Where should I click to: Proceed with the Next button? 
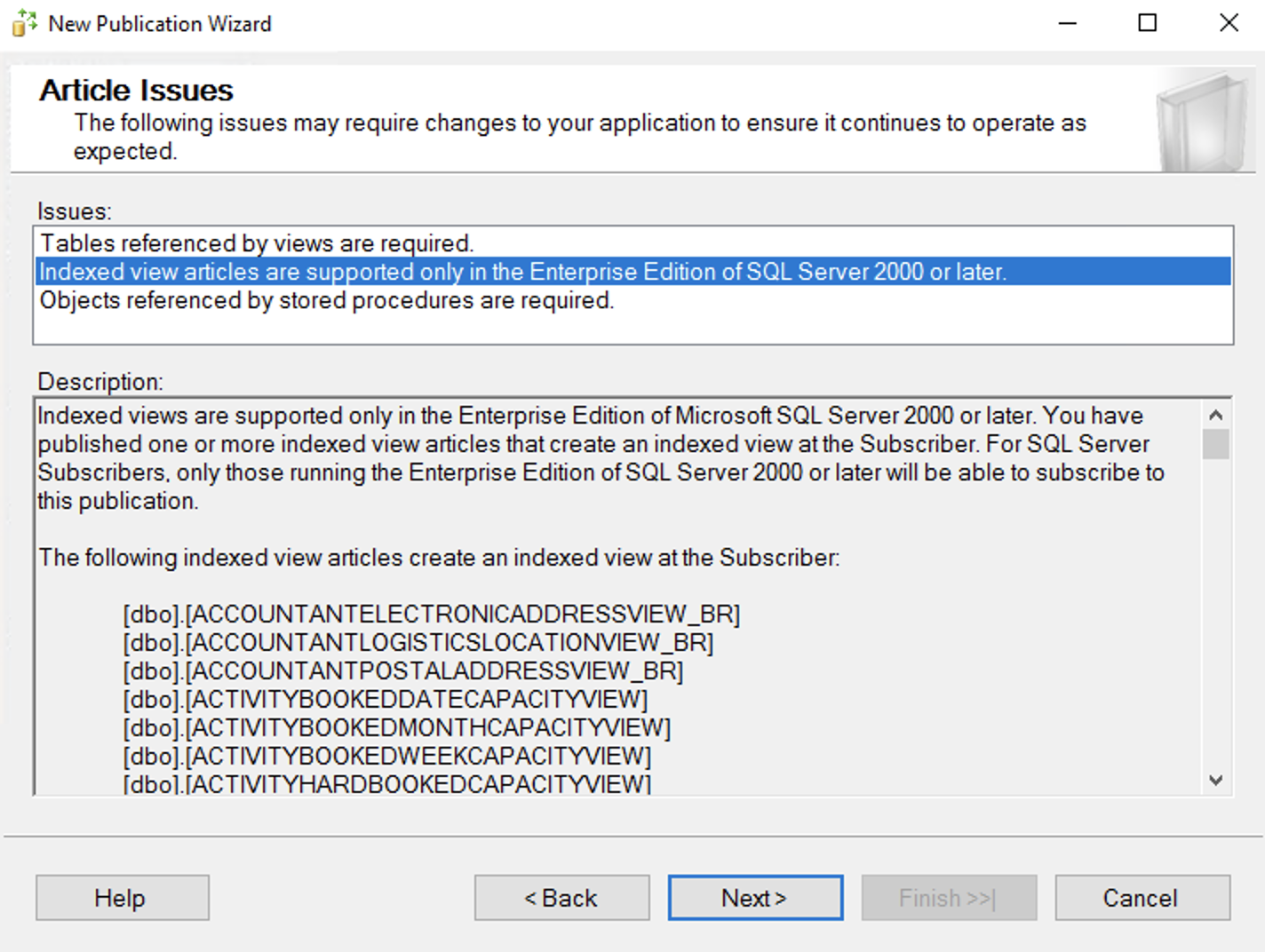point(755,898)
